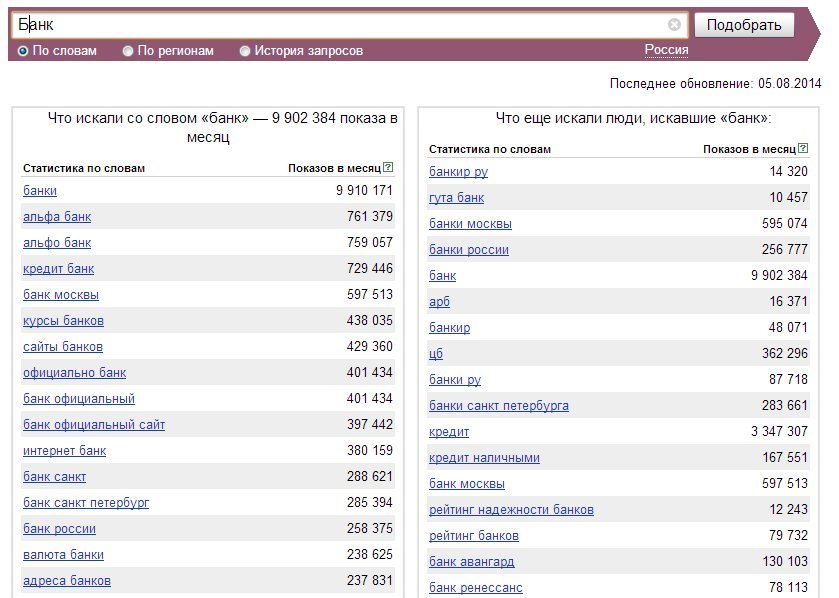
Task: Select the "По словам" radio option
Action: click(23, 51)
